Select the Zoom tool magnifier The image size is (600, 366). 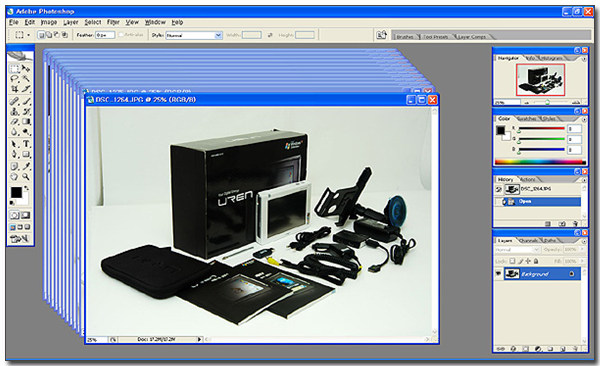26,177
